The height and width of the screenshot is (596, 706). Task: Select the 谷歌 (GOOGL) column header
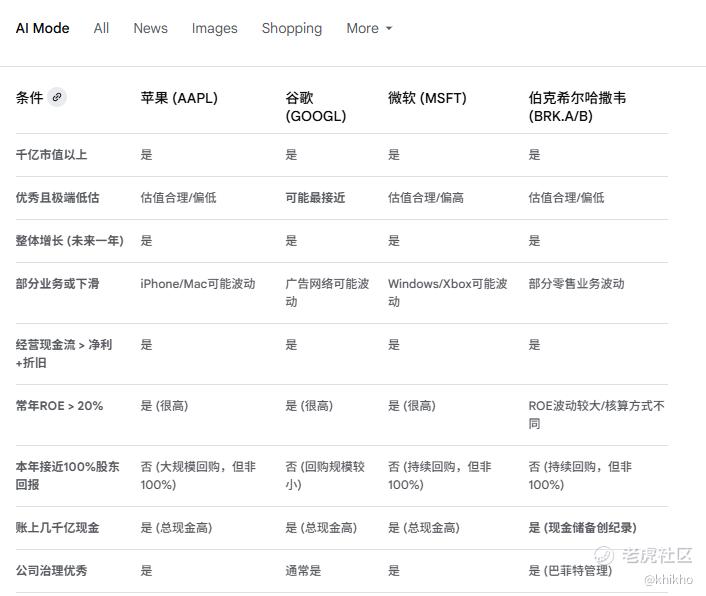click(x=316, y=107)
